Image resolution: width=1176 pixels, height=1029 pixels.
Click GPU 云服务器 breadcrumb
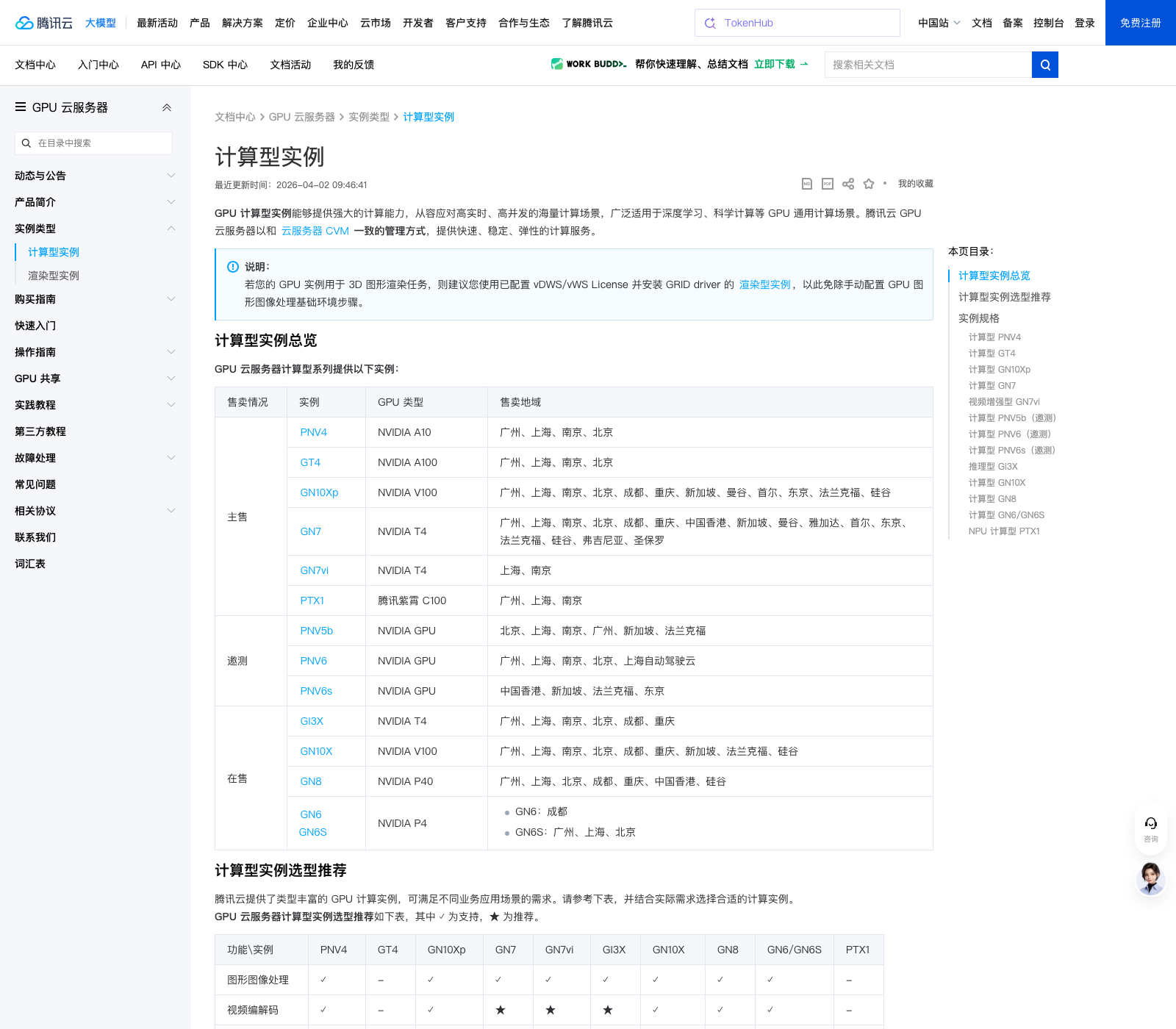tap(302, 117)
